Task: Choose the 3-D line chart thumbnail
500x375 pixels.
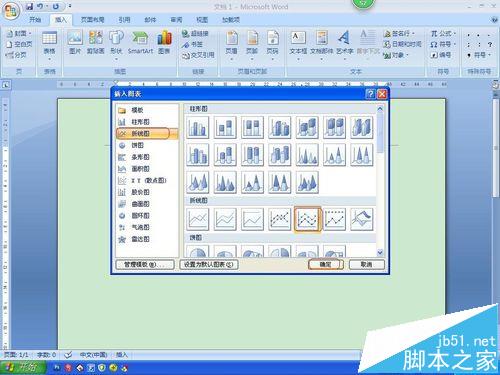Action: tap(362, 219)
